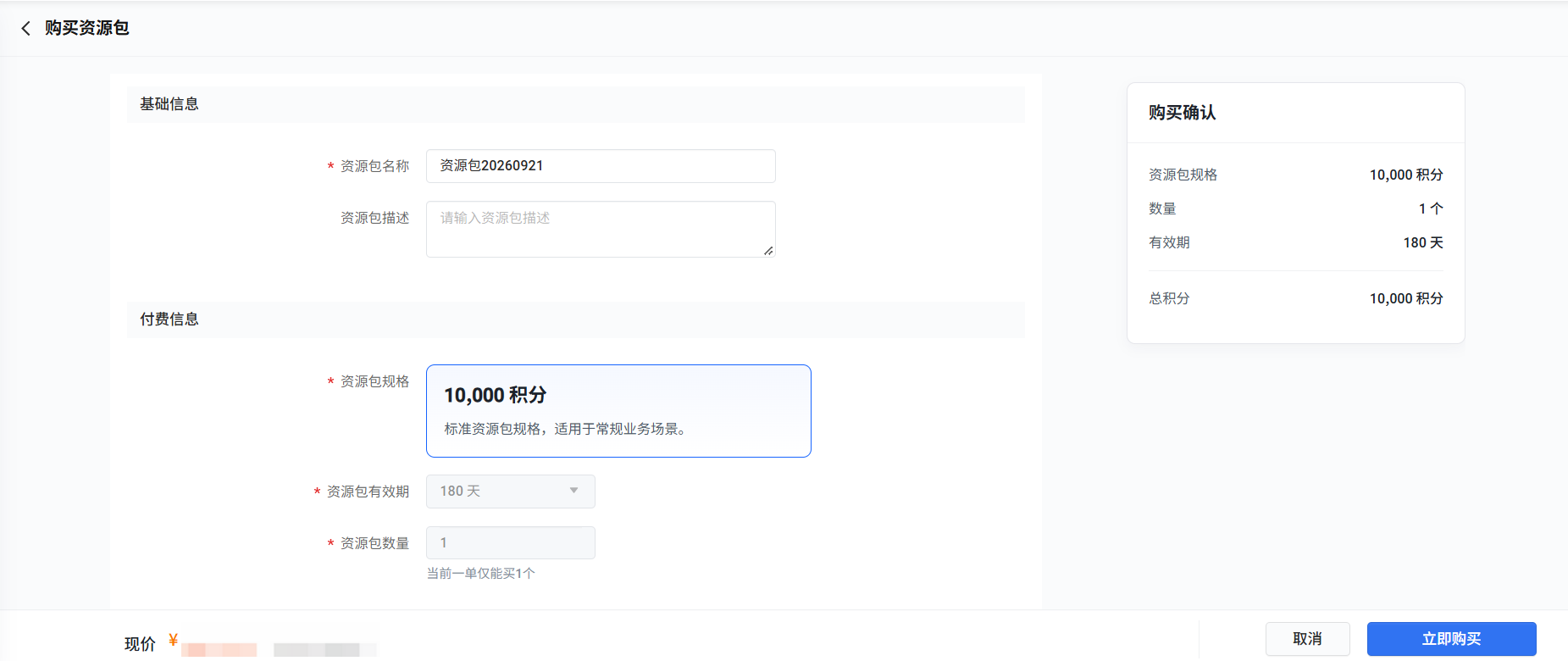Click the 数量 1 个 summary value

click(x=1431, y=208)
